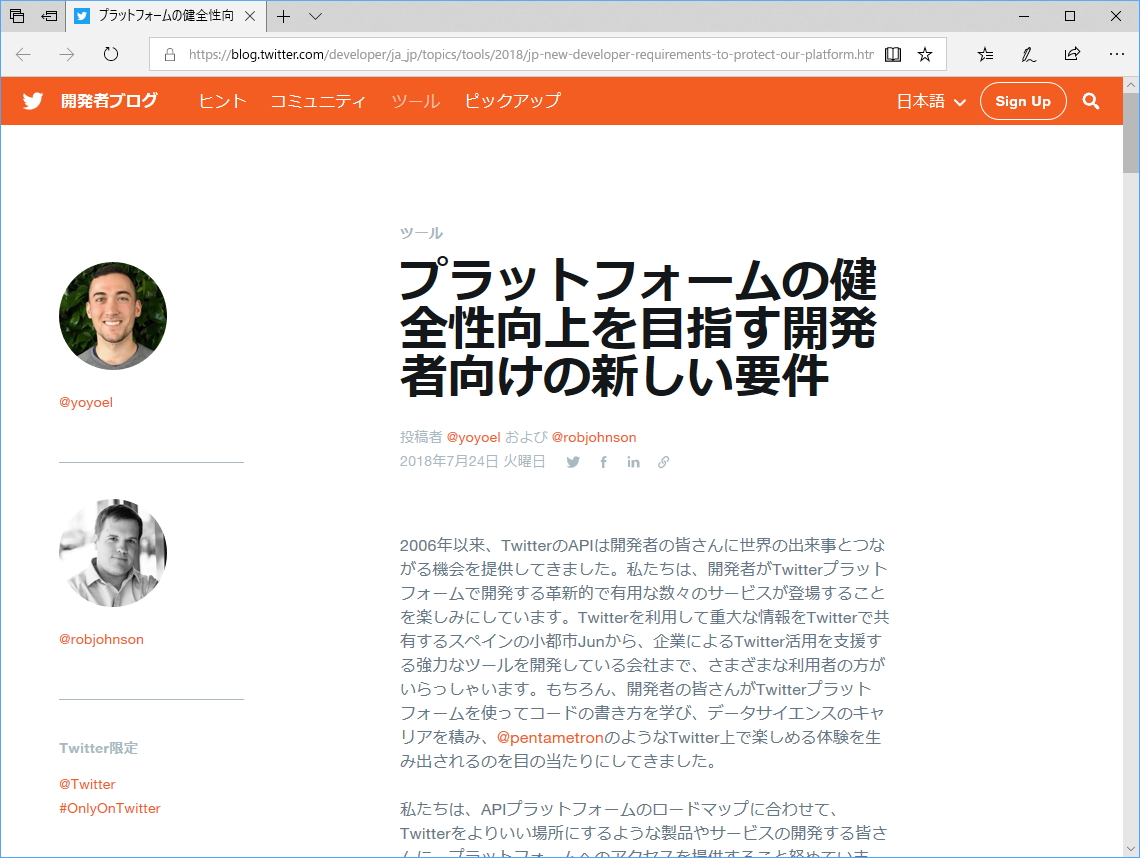The width and height of the screenshot is (1140, 858).
Task: Click the Sign Up button
Action: click(x=1023, y=101)
